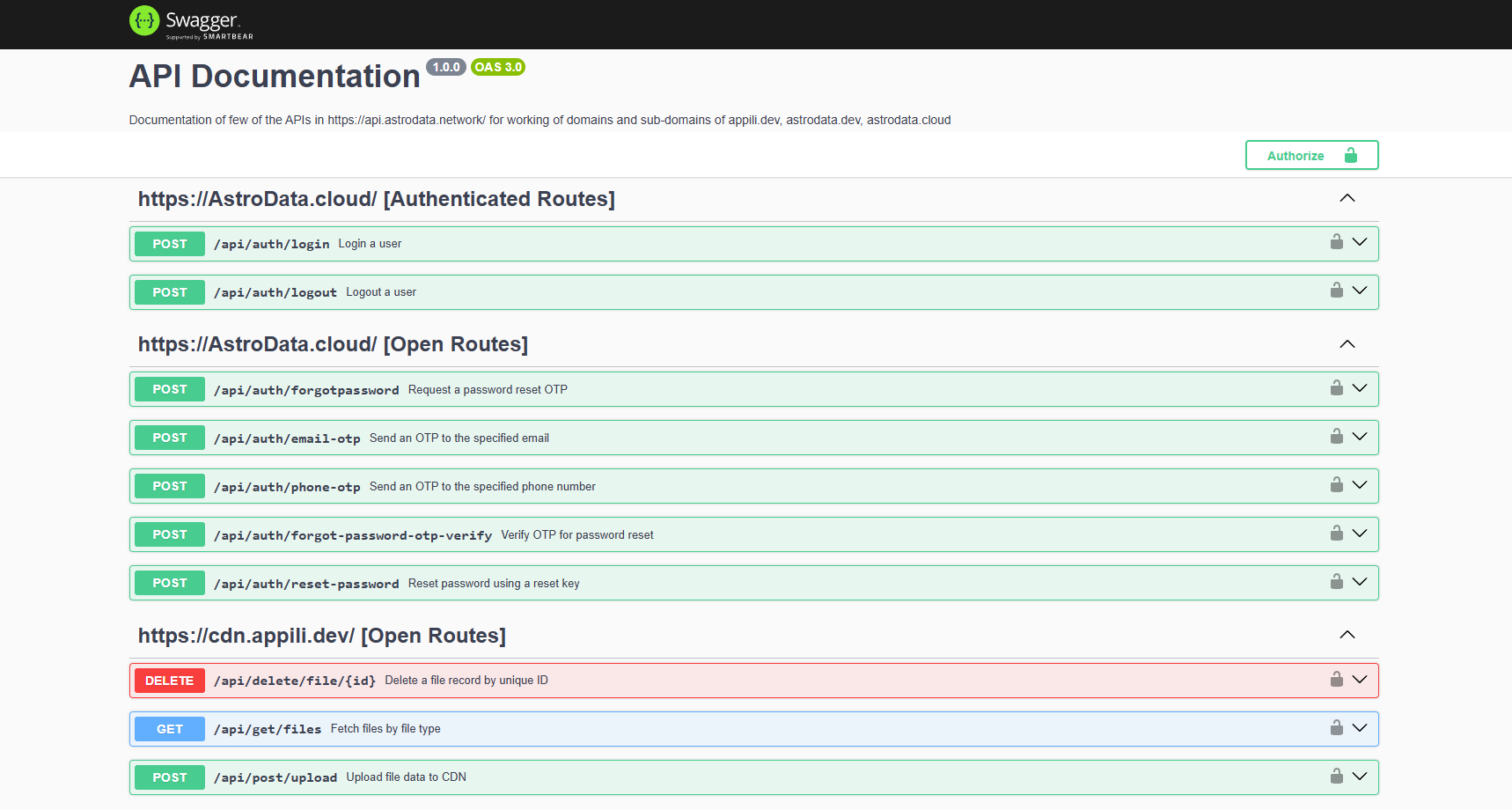This screenshot has width=1512, height=810.
Task: Click 'Reset password using a reset key'
Action: click(x=494, y=584)
